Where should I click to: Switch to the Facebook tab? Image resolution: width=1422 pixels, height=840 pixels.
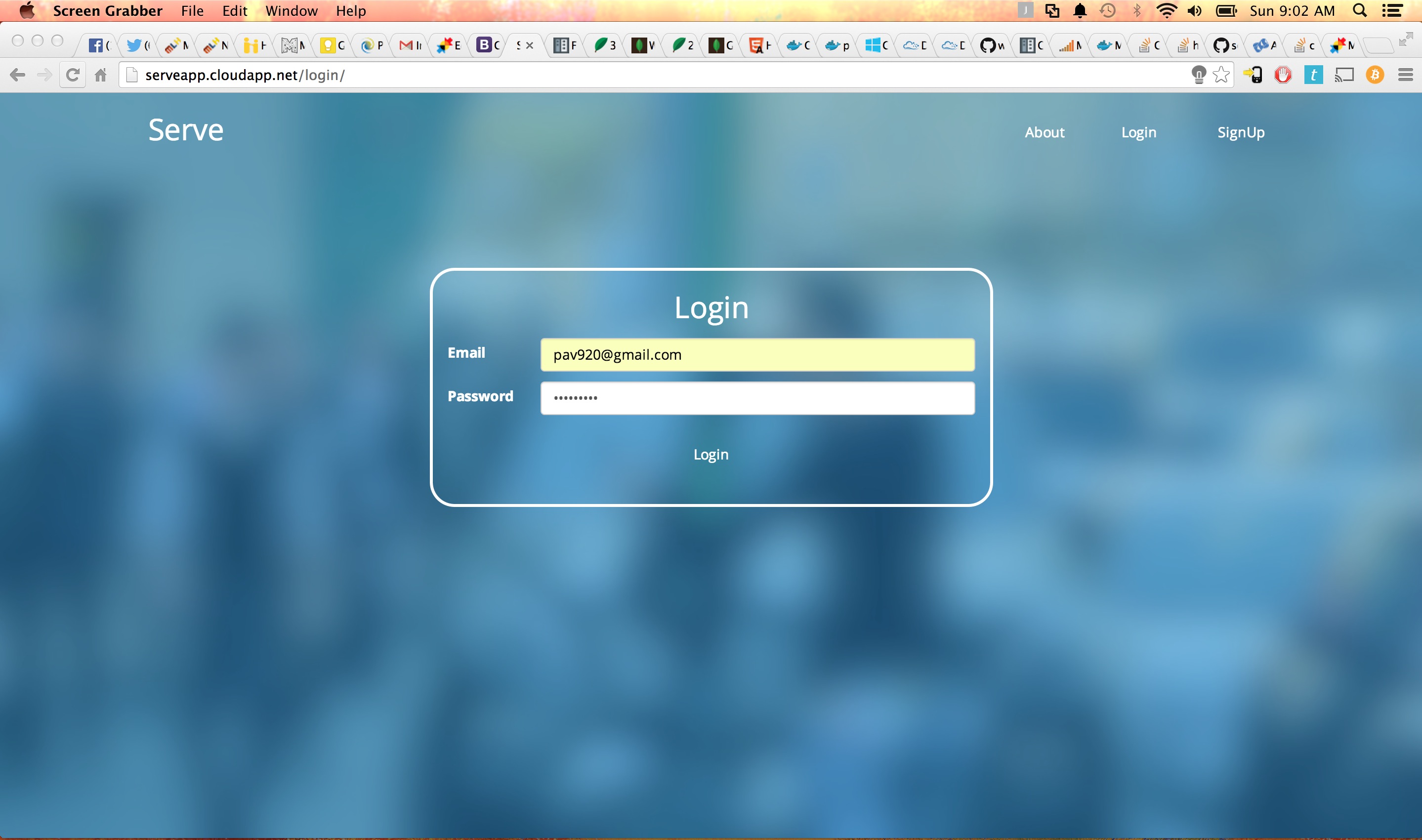click(98, 45)
